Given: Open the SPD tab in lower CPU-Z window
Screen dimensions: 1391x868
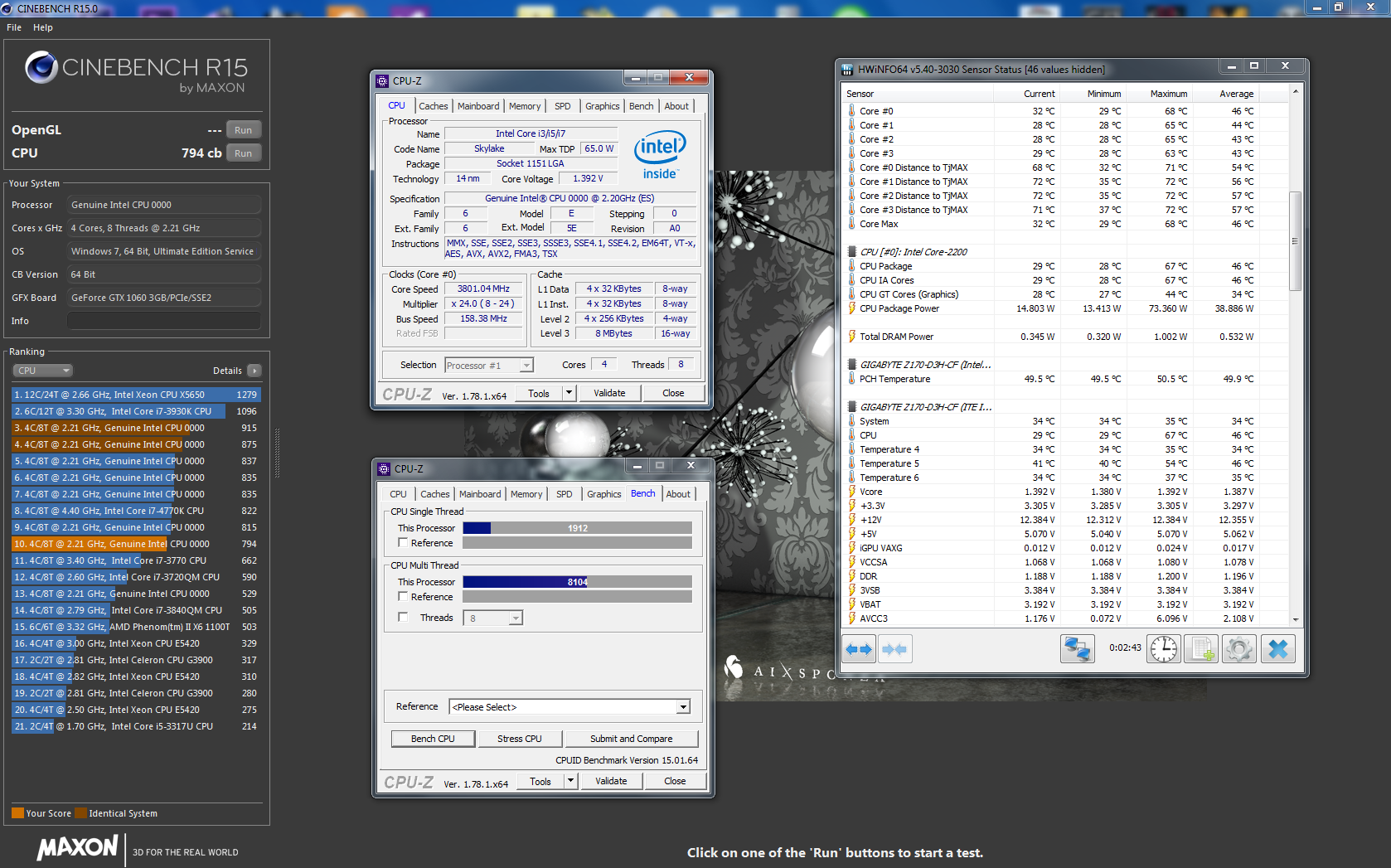Looking at the screenshot, I should 565,494.
